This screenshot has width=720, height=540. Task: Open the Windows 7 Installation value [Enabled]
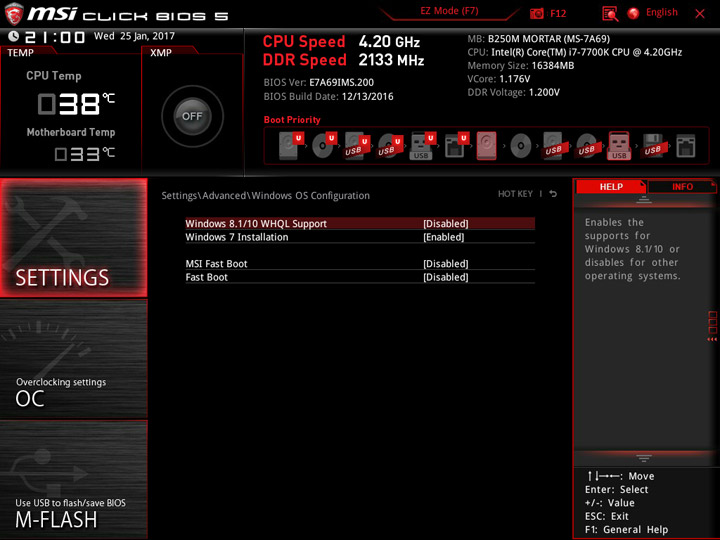[x=443, y=237]
